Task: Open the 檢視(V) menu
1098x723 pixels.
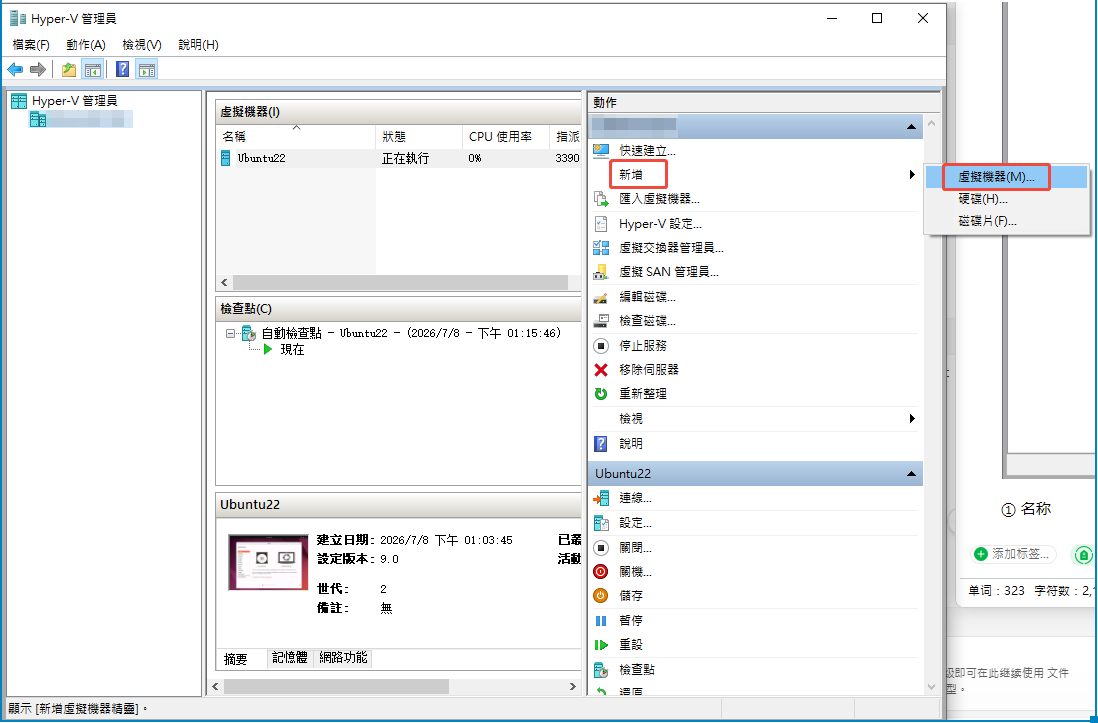Action: click(x=141, y=45)
